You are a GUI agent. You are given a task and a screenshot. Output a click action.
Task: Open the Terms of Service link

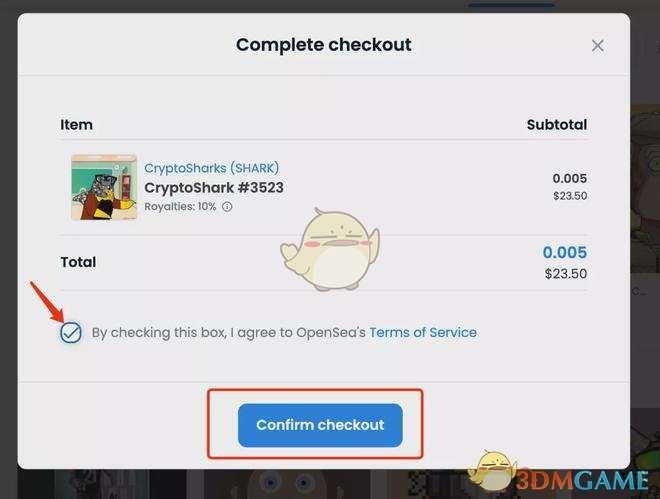point(423,332)
